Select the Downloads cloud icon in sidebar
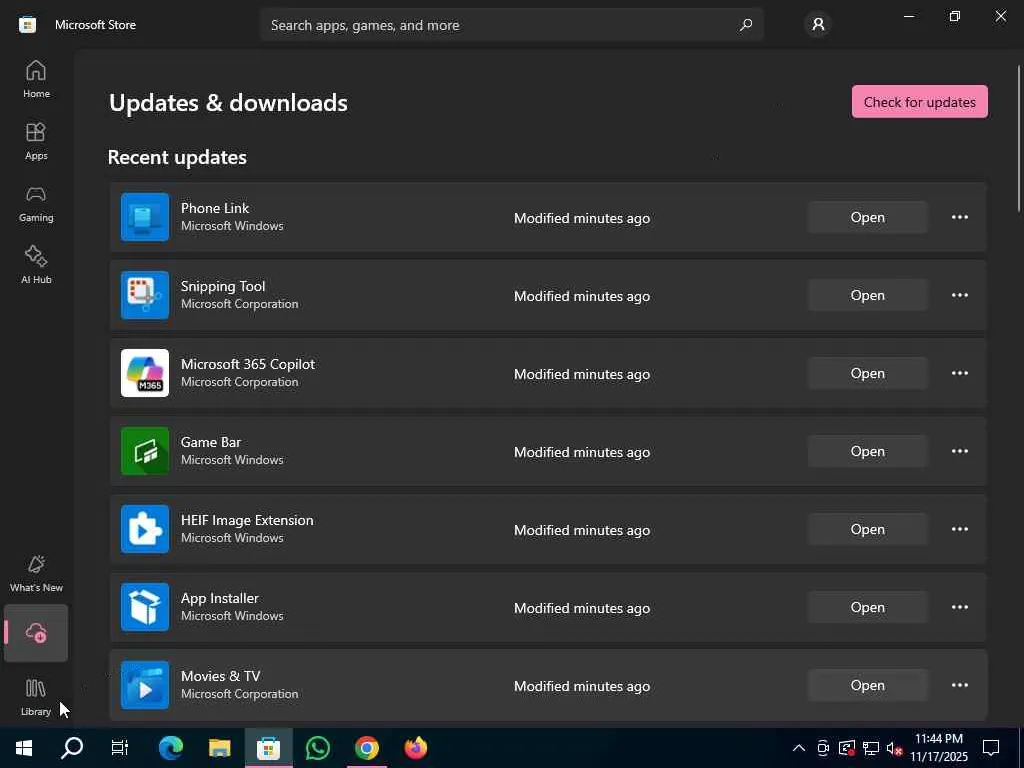 (x=36, y=633)
